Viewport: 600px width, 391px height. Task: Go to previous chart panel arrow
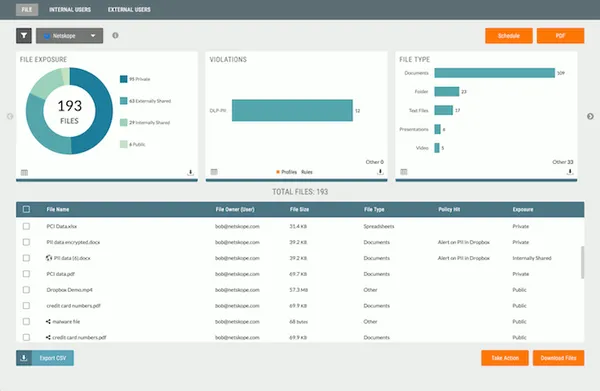[x=10, y=116]
